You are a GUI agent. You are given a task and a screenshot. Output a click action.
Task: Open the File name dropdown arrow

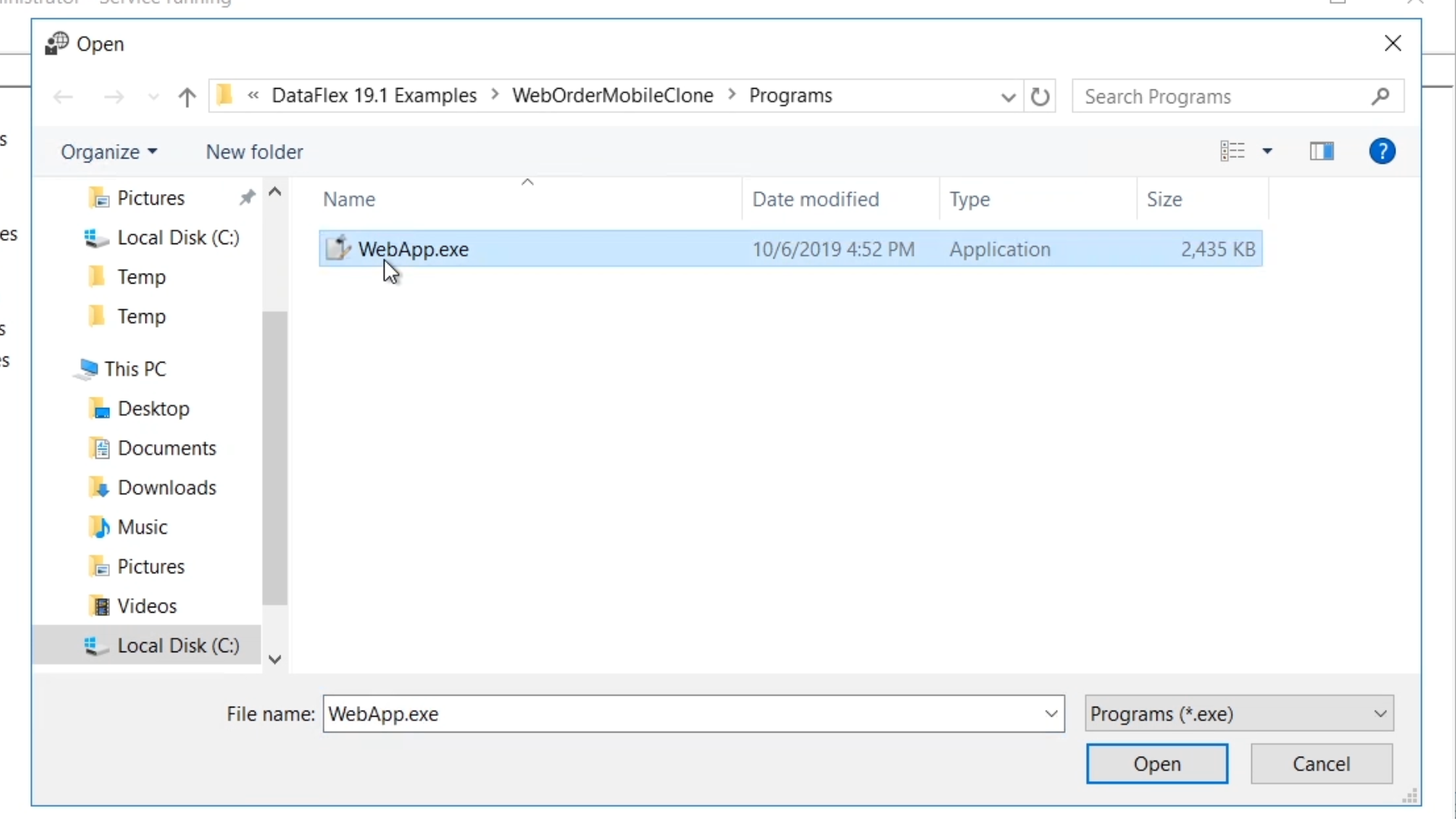[1051, 714]
